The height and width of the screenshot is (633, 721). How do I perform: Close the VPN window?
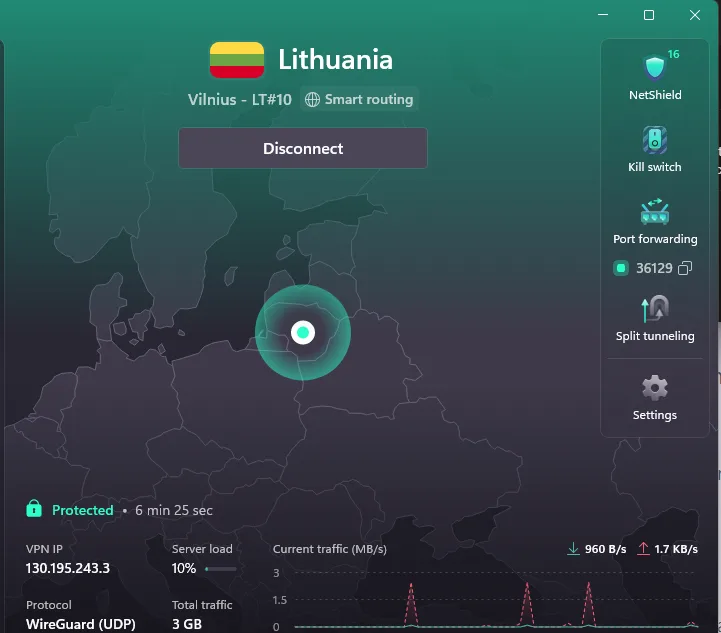(695, 15)
